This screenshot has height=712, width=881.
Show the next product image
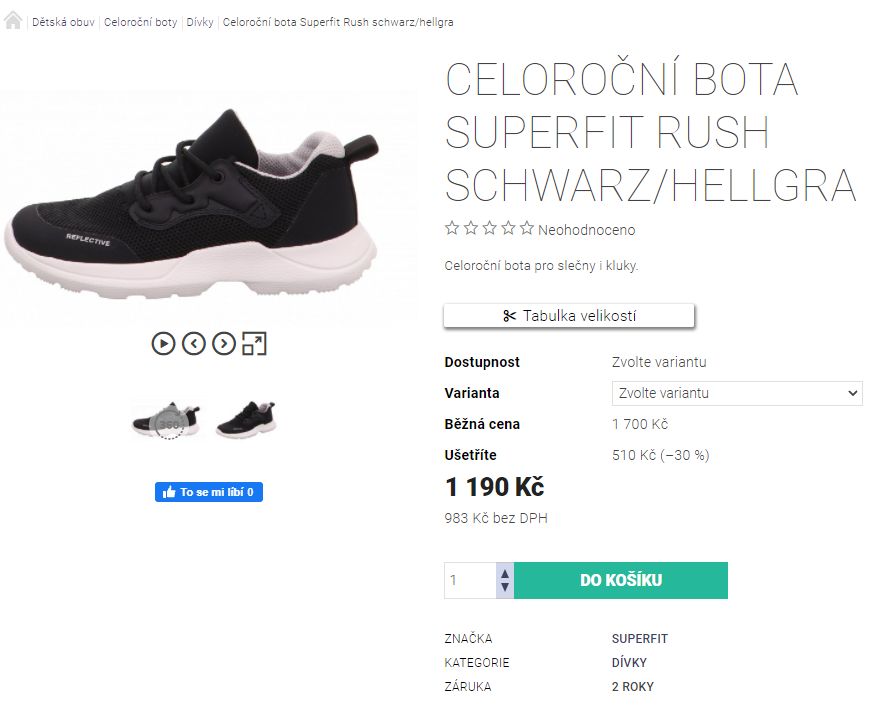point(224,344)
